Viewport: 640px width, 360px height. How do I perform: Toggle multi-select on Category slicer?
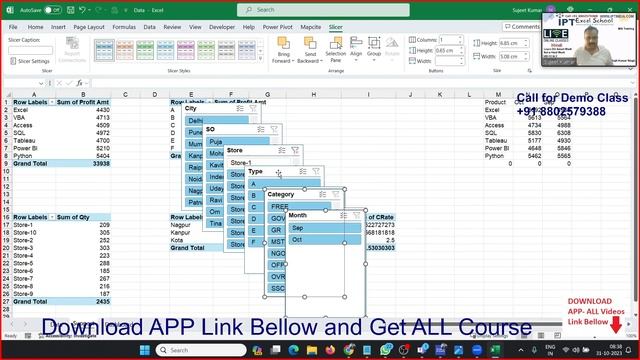[323, 194]
